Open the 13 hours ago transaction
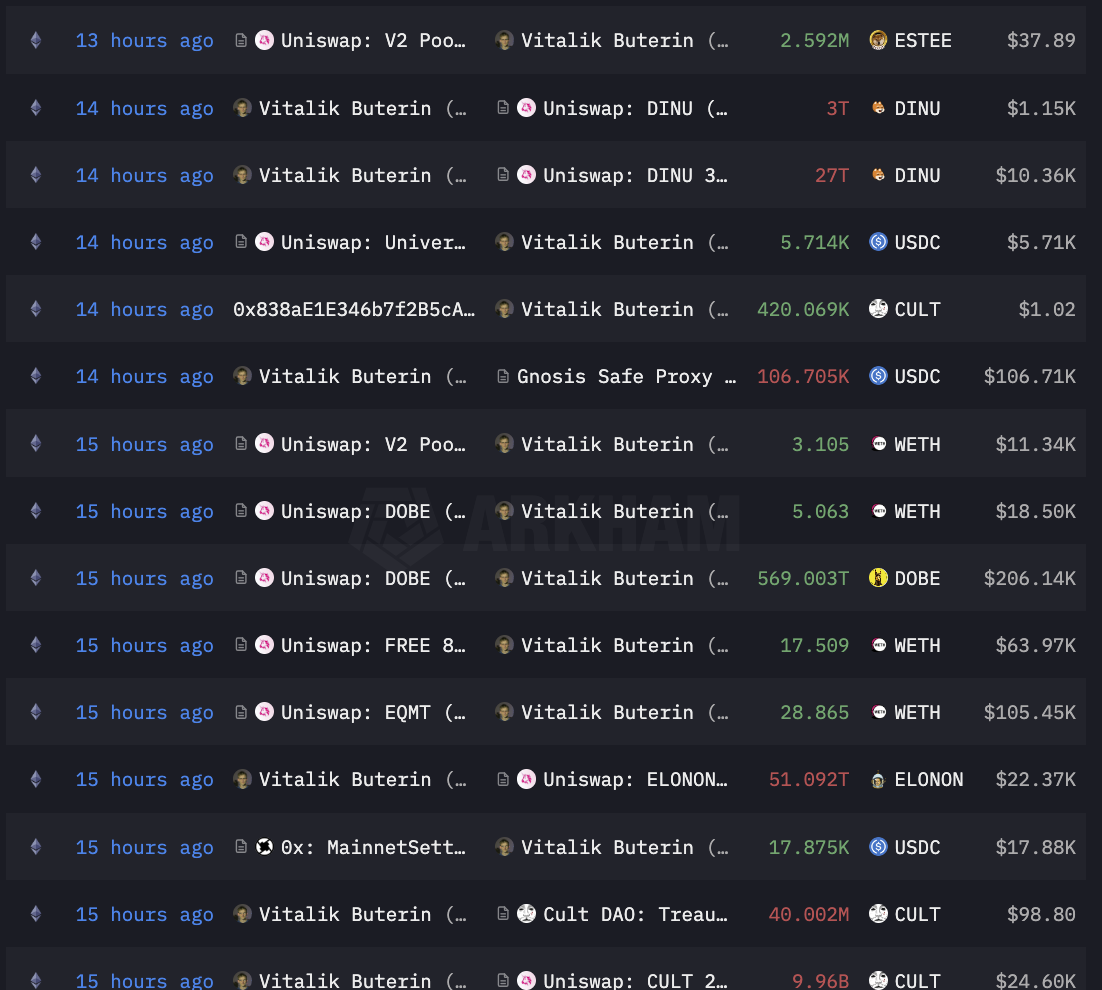This screenshot has height=990, width=1102. (145, 41)
